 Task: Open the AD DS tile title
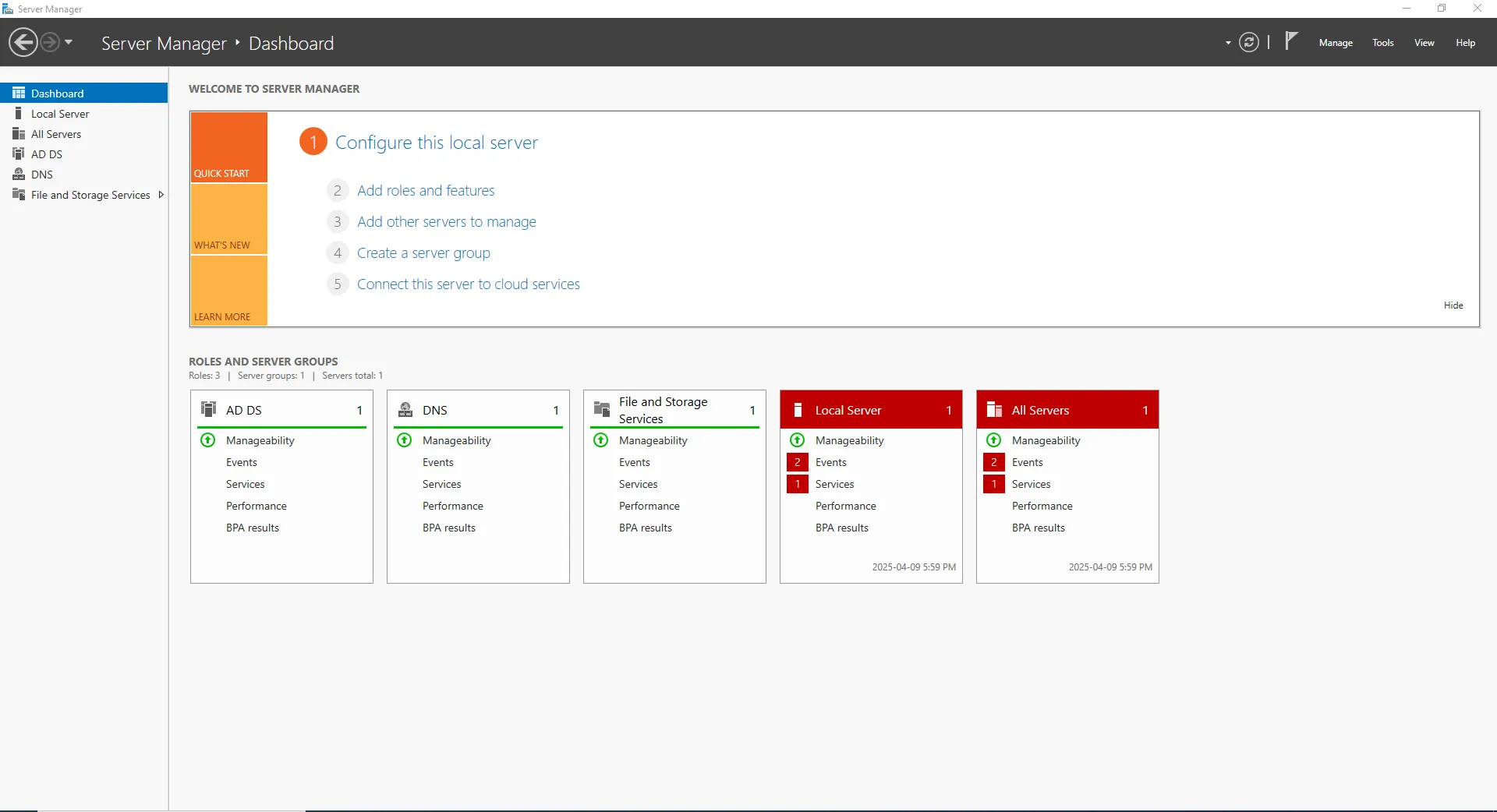point(244,410)
